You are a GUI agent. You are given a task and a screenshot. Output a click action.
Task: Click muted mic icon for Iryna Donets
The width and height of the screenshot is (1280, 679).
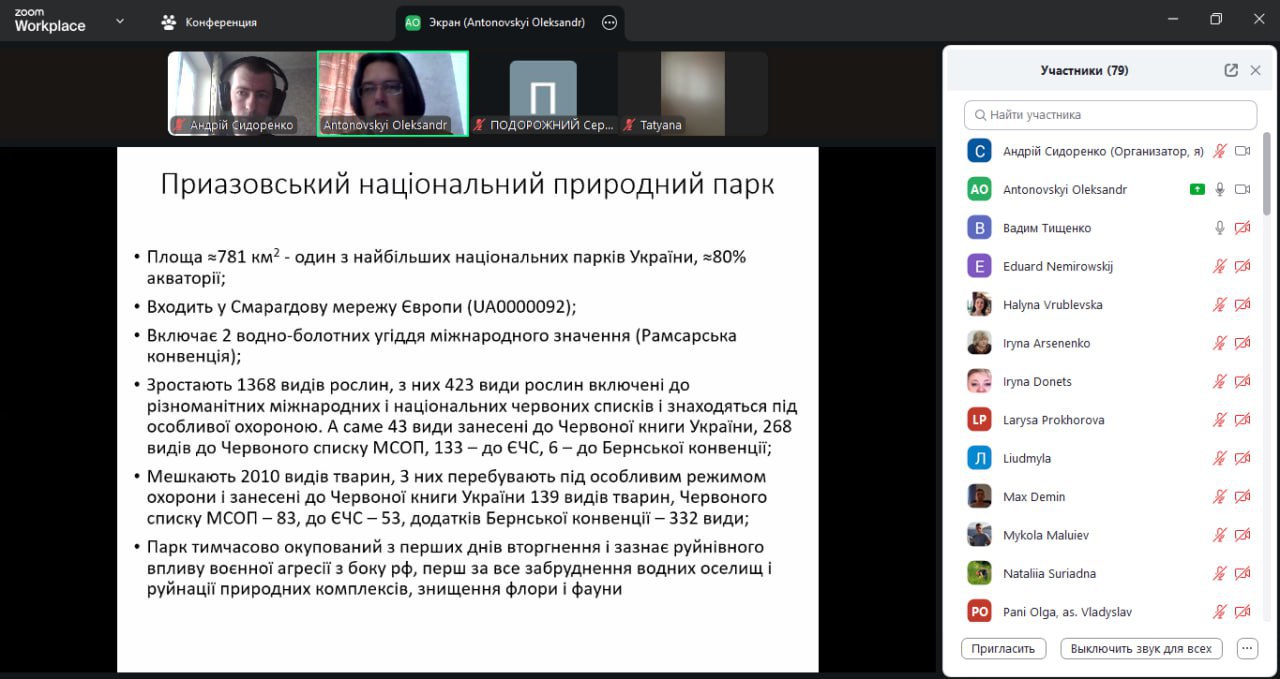pyautogui.click(x=1219, y=381)
